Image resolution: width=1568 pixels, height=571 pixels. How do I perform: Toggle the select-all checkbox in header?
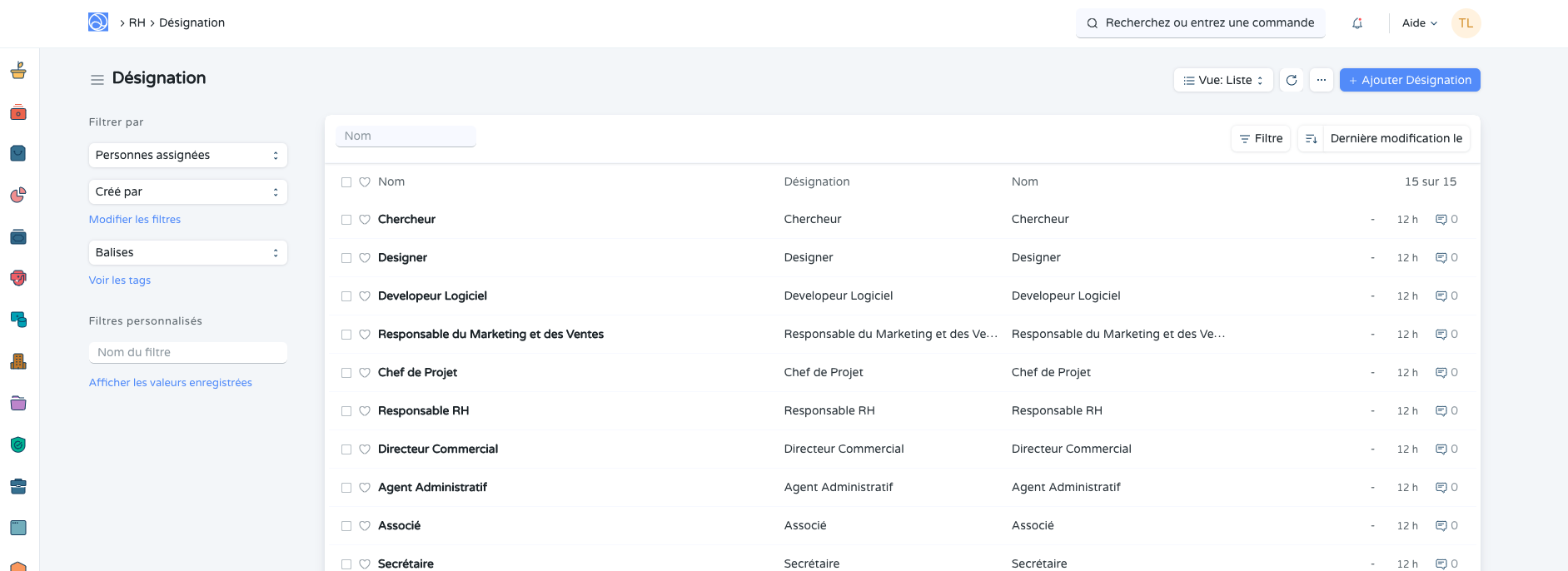tap(346, 182)
